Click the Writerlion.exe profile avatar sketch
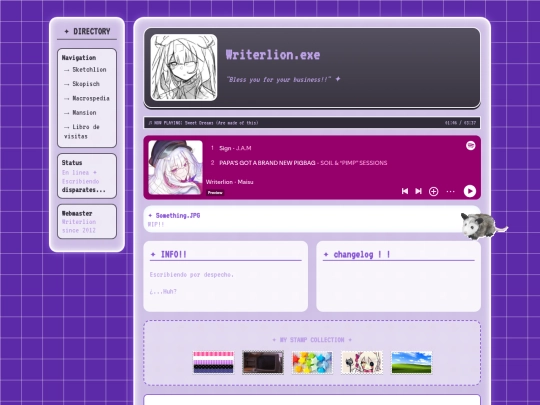This screenshot has width=540, height=405. coord(184,68)
